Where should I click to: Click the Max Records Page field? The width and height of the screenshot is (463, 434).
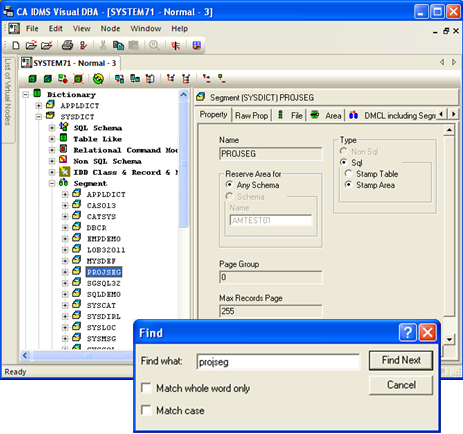(271, 311)
